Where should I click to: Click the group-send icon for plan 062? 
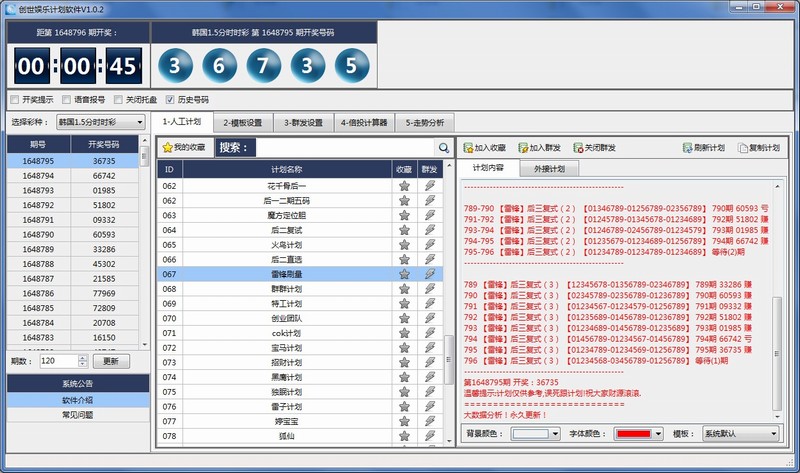[x=430, y=186]
